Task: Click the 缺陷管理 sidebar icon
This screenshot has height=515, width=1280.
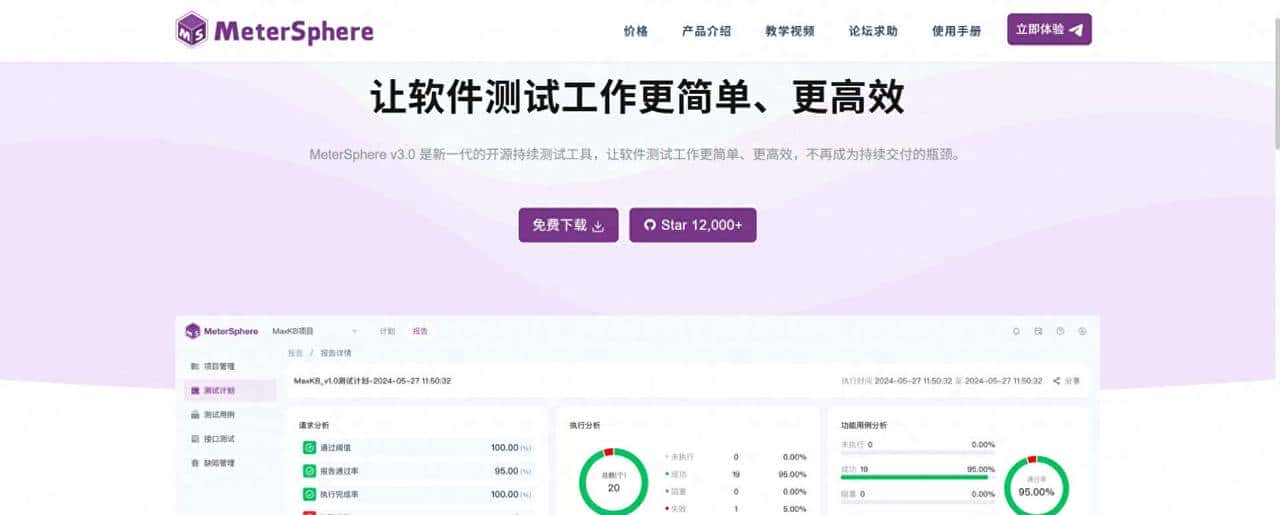Action: point(195,463)
